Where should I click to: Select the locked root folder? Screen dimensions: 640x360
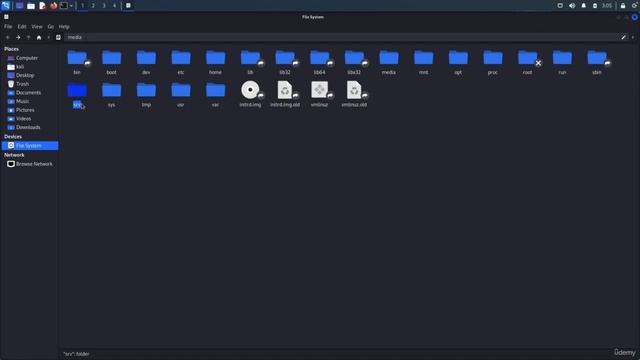point(528,58)
